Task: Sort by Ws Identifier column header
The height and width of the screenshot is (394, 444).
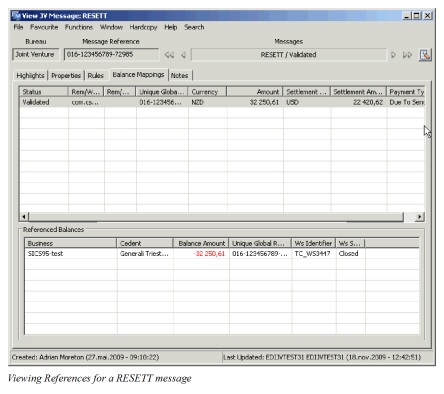Action: [x=314, y=243]
